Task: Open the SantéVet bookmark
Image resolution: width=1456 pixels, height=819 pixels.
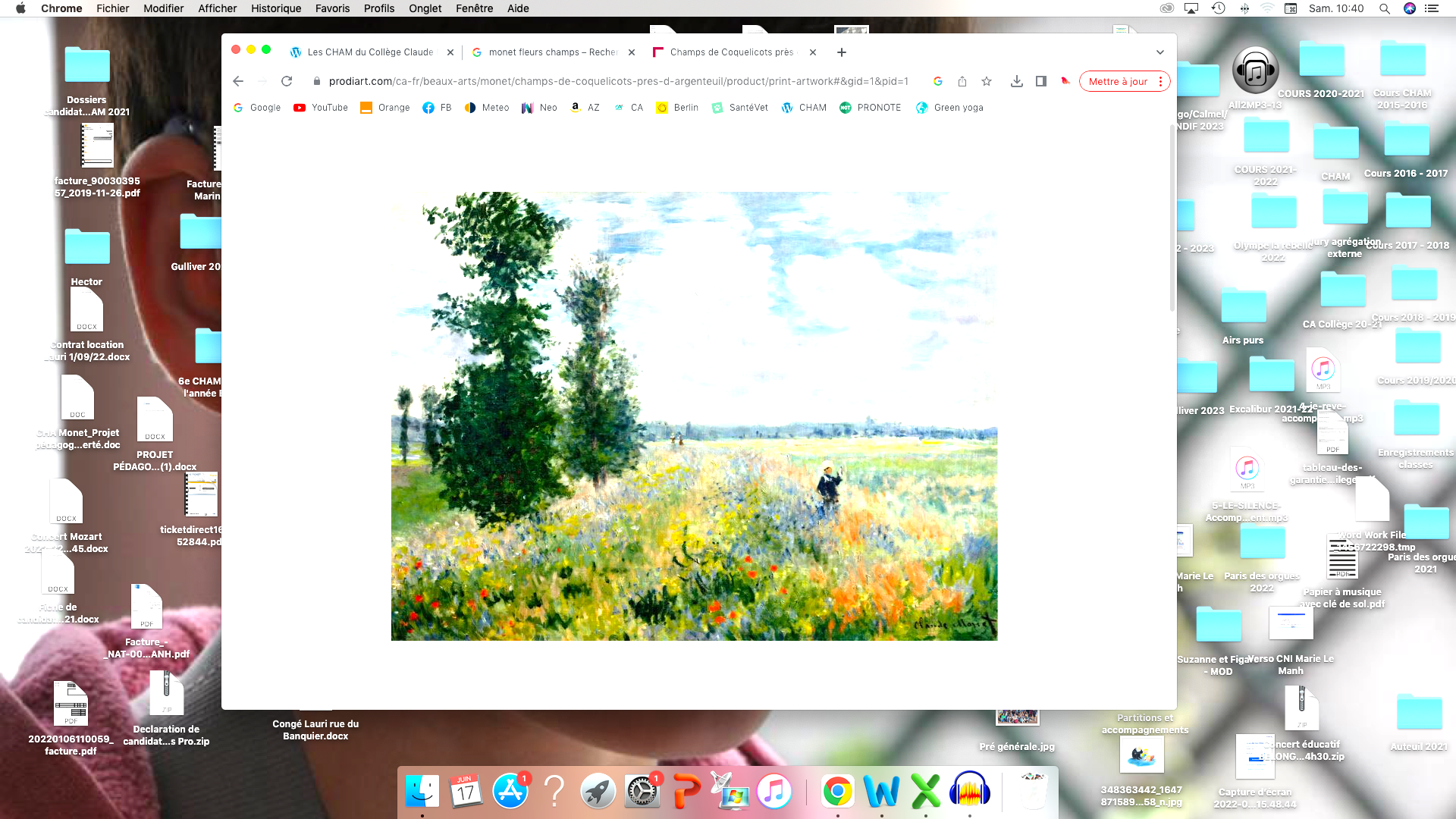Action: pos(740,108)
